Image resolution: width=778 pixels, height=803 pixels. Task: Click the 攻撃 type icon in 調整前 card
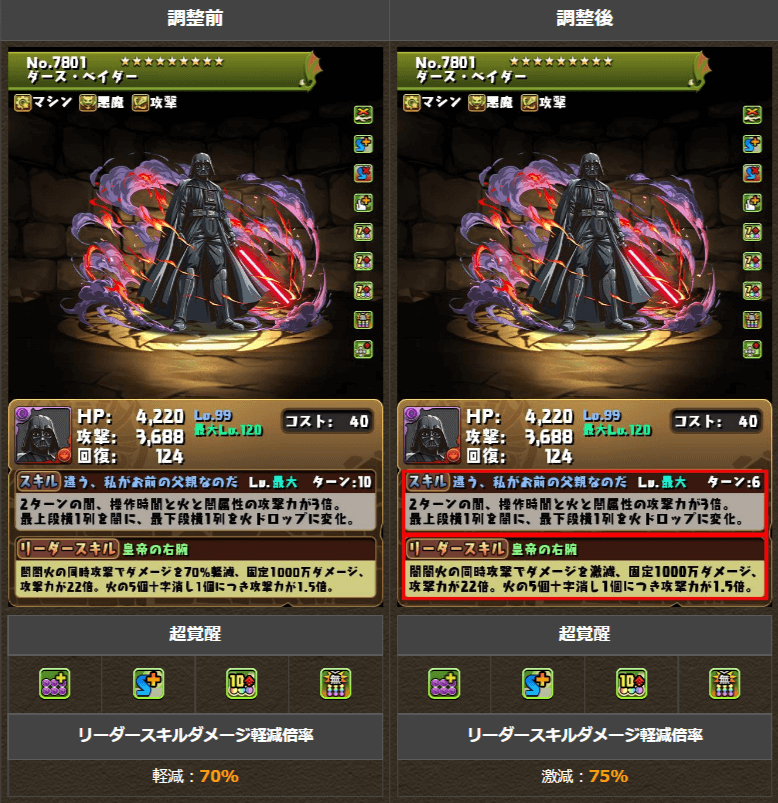click(140, 102)
